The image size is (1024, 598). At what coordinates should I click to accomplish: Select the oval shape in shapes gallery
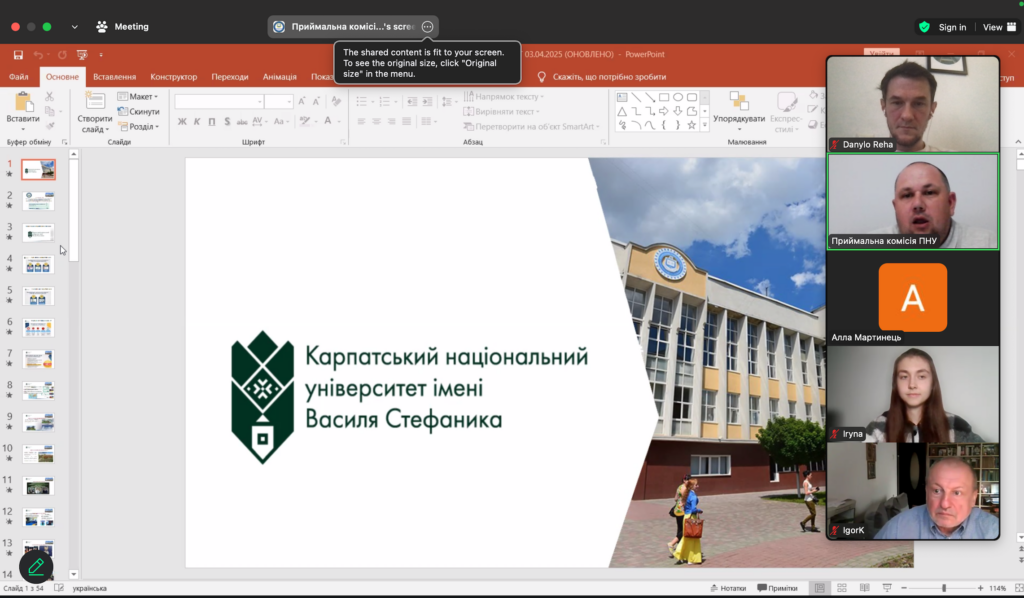coord(678,97)
